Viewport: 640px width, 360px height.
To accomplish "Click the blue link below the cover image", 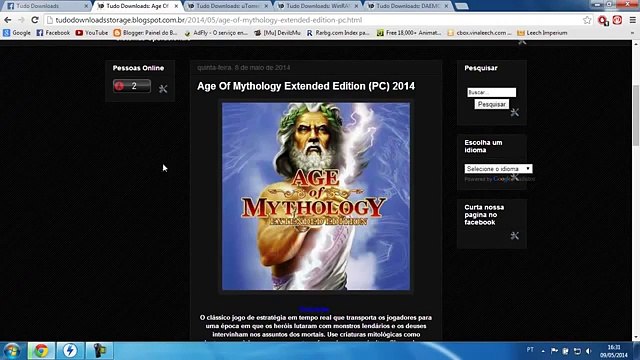I will point(313,309).
